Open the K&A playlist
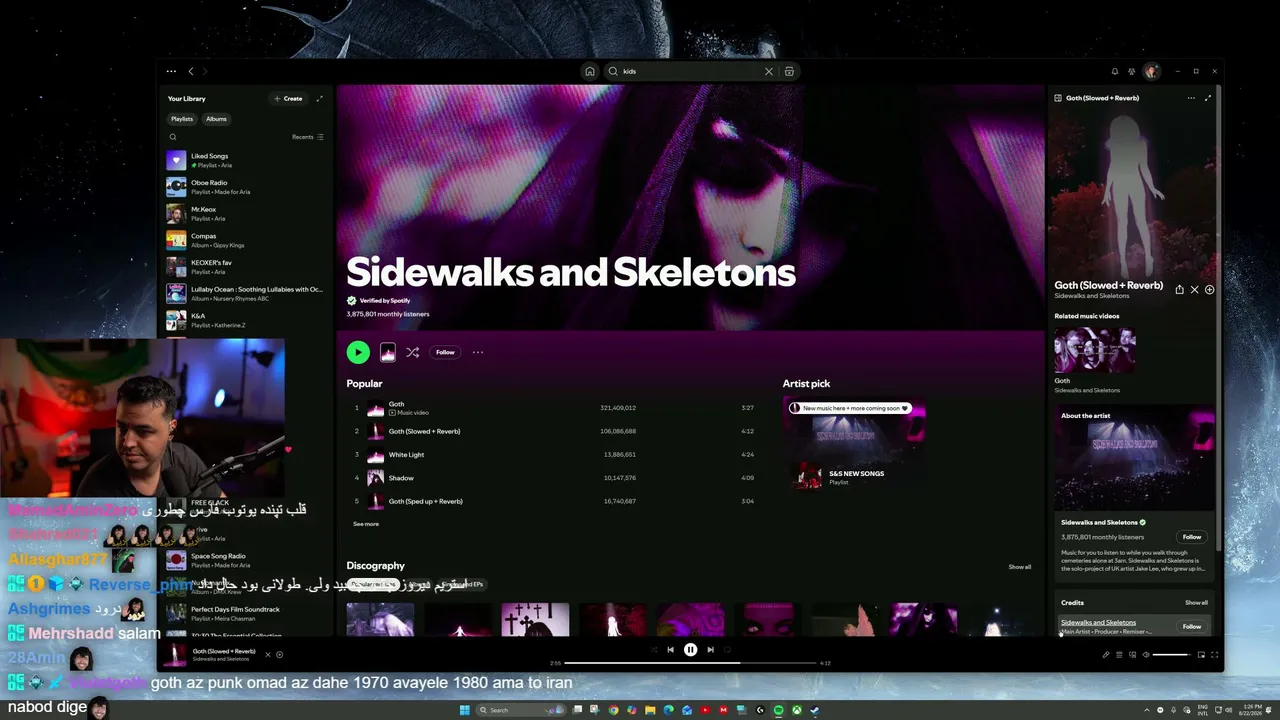This screenshot has height=720, width=1280. 246,320
